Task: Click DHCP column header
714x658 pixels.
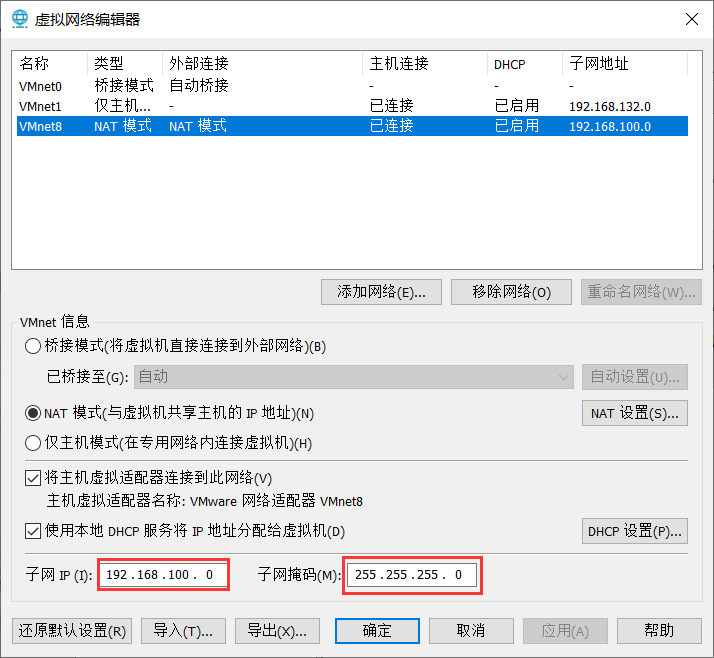Action: pyautogui.click(x=525, y=63)
